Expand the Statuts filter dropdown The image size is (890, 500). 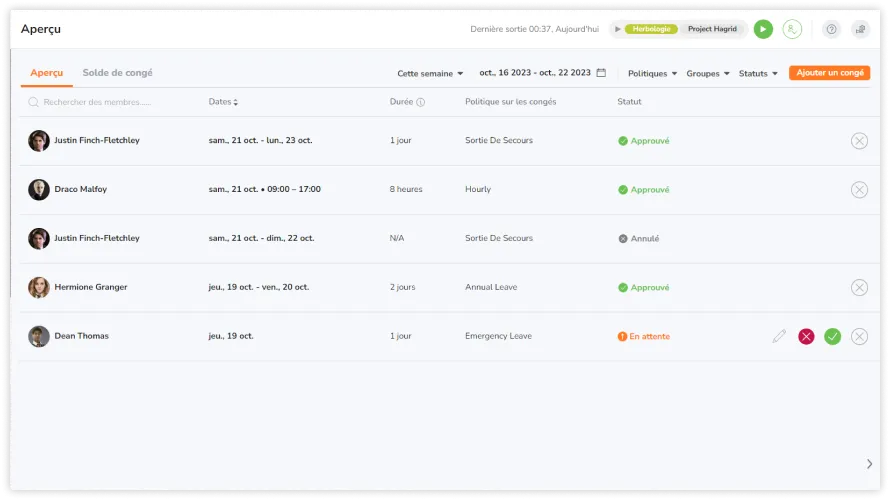tap(758, 73)
